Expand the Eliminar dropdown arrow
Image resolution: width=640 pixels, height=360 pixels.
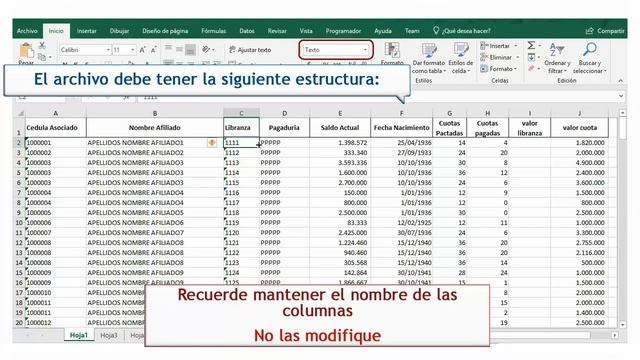(x=518, y=57)
